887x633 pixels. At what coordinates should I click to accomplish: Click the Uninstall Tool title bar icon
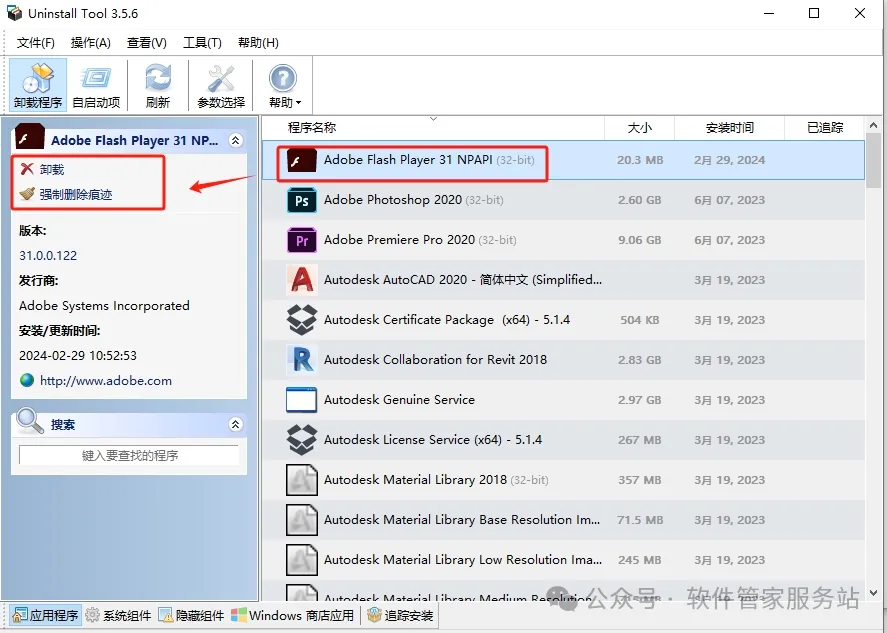click(x=14, y=13)
